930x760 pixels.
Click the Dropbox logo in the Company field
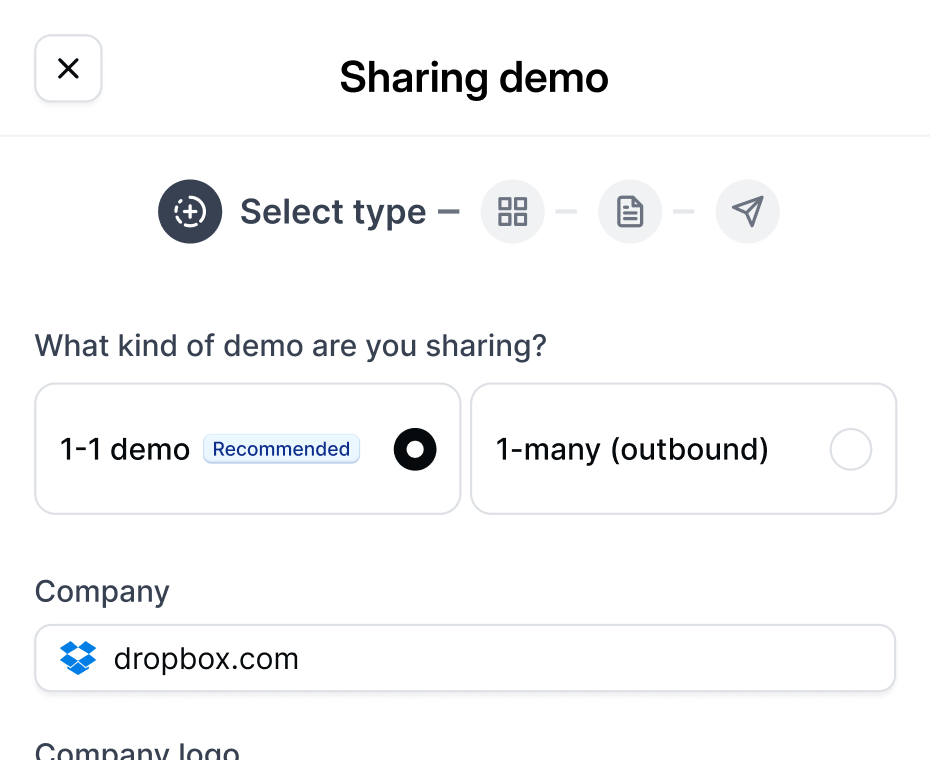[x=77, y=657]
